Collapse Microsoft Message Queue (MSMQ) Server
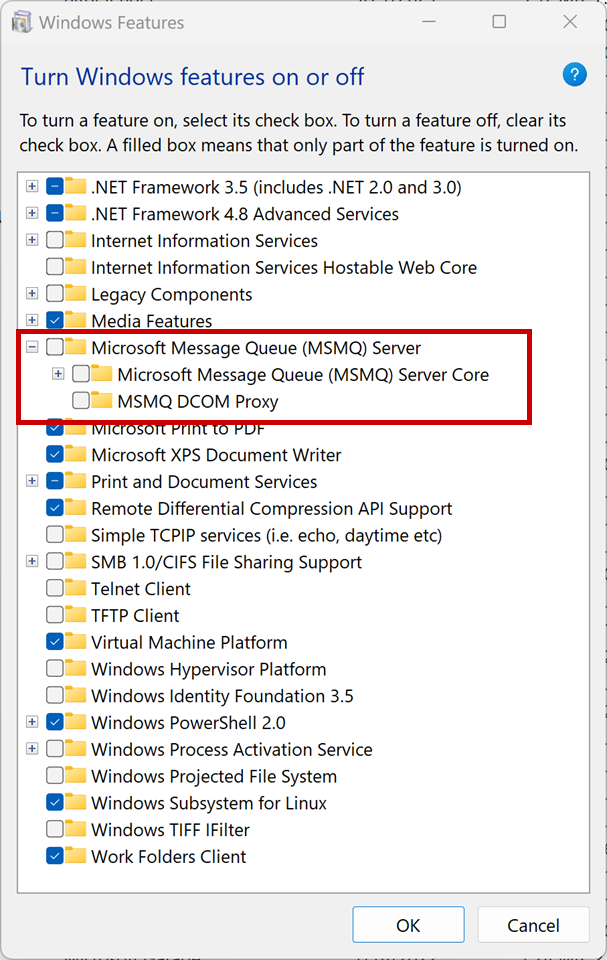This screenshot has width=607, height=960. [32, 347]
